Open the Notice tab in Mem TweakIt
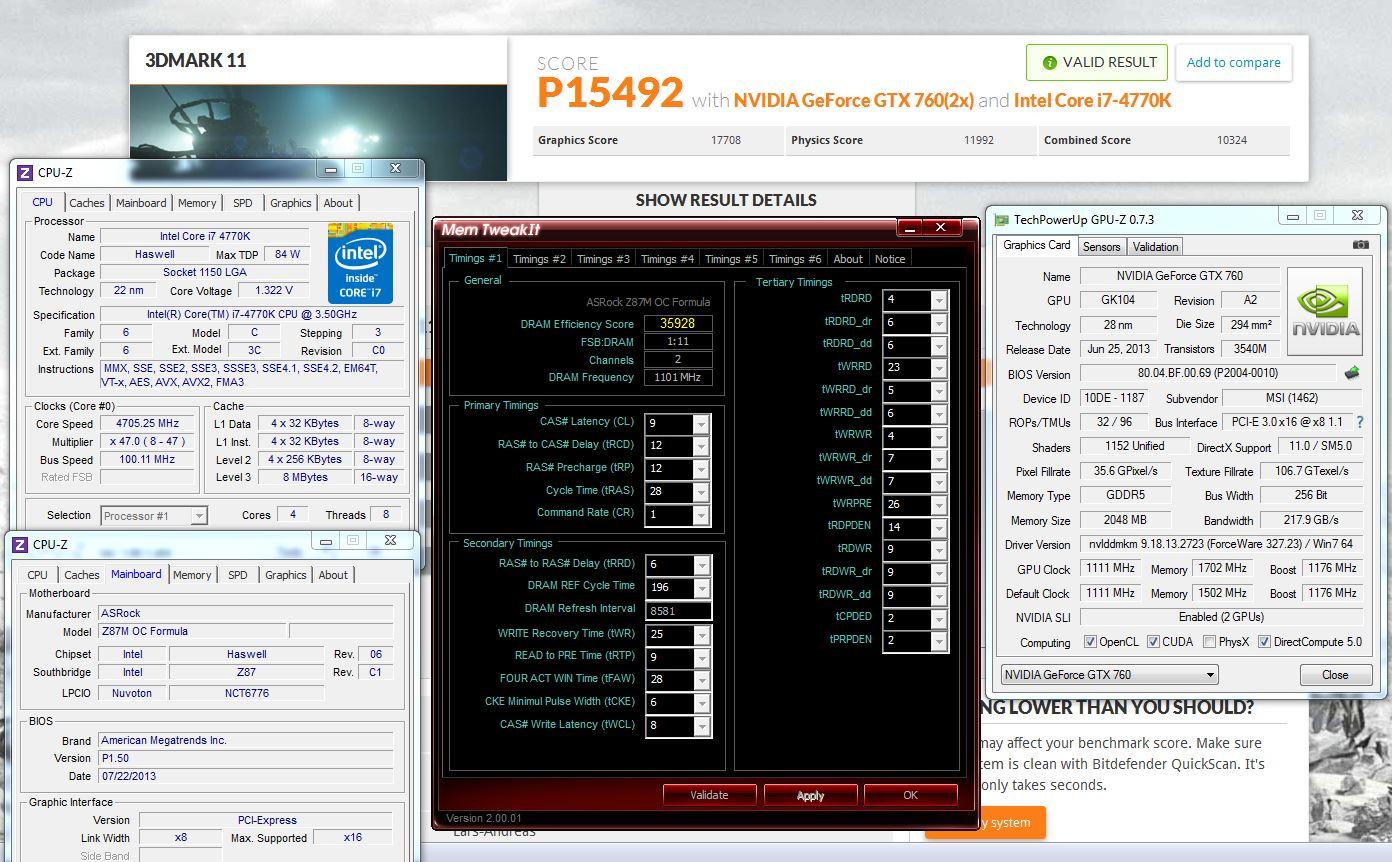The image size is (1392, 862). click(x=889, y=259)
